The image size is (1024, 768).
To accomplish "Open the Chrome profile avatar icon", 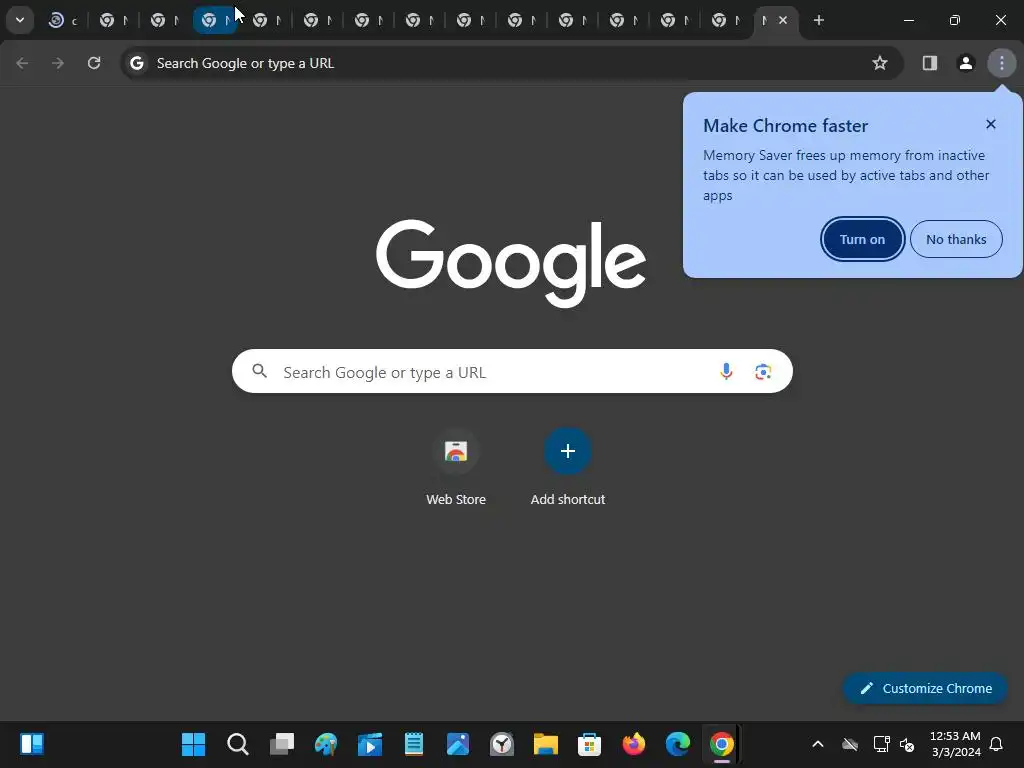I will coord(965,63).
